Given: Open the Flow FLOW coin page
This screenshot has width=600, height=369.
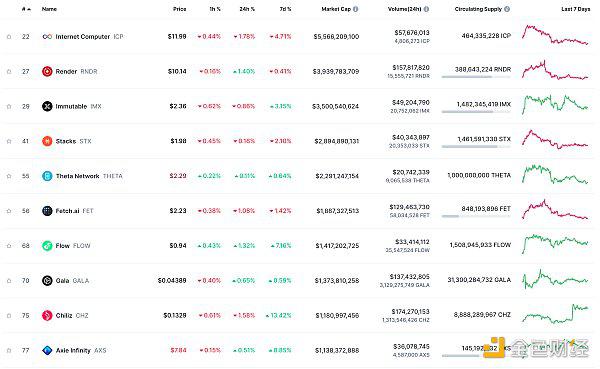Looking at the screenshot, I should 73,246.
